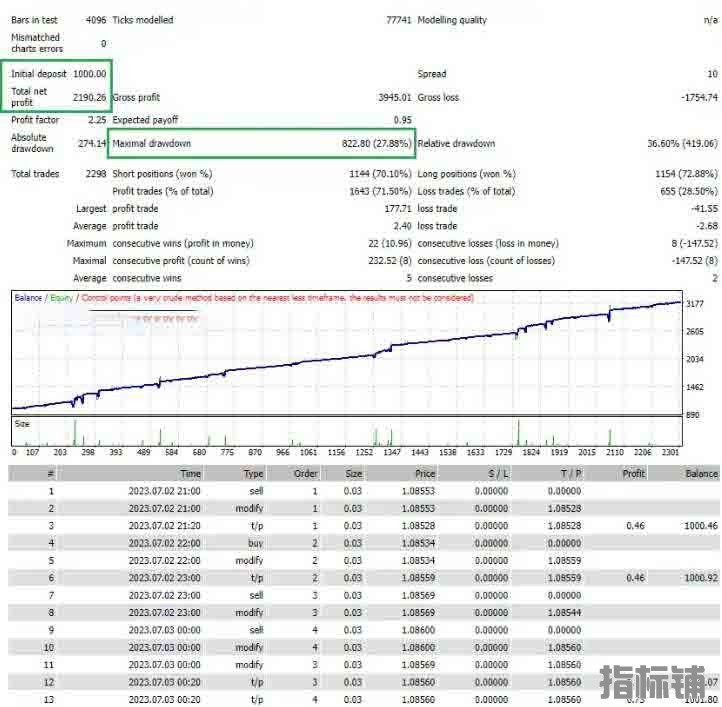This screenshot has height=707, width=722.
Task: Click balance value 1000.92 in row 6
Action: (x=698, y=578)
